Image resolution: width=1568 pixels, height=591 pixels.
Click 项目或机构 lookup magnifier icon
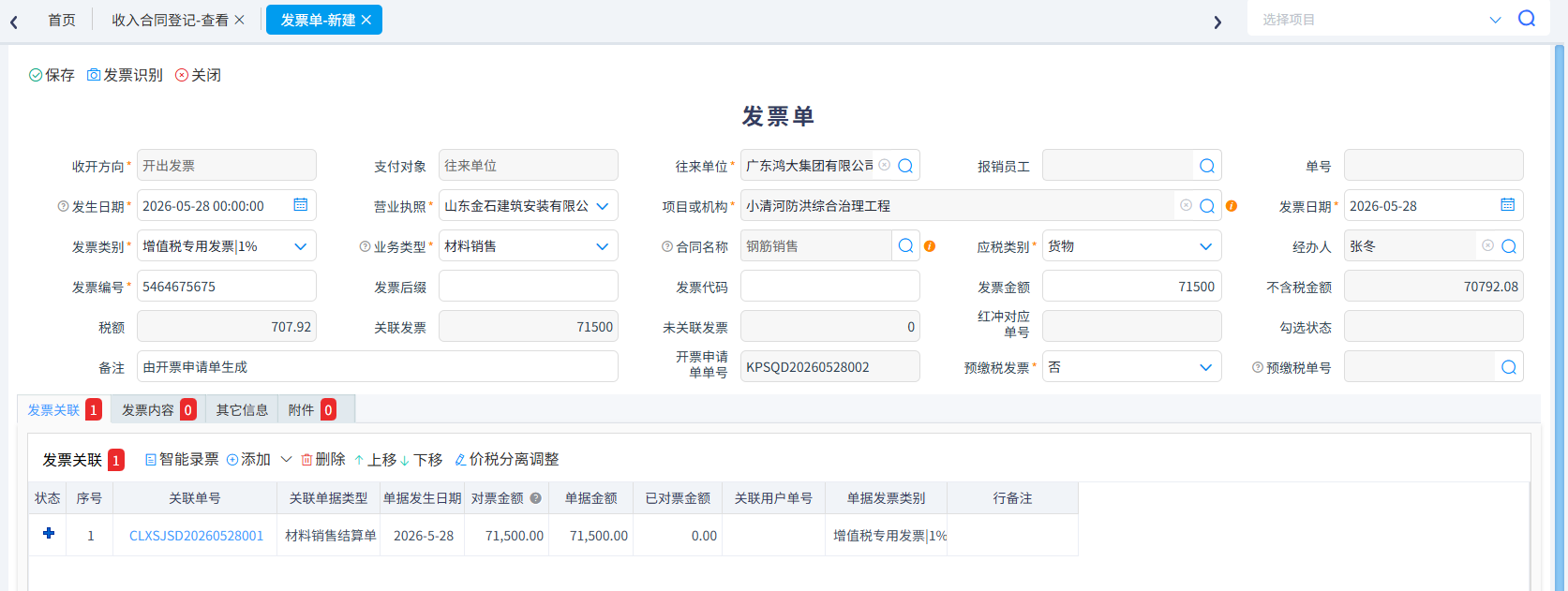pos(1207,206)
